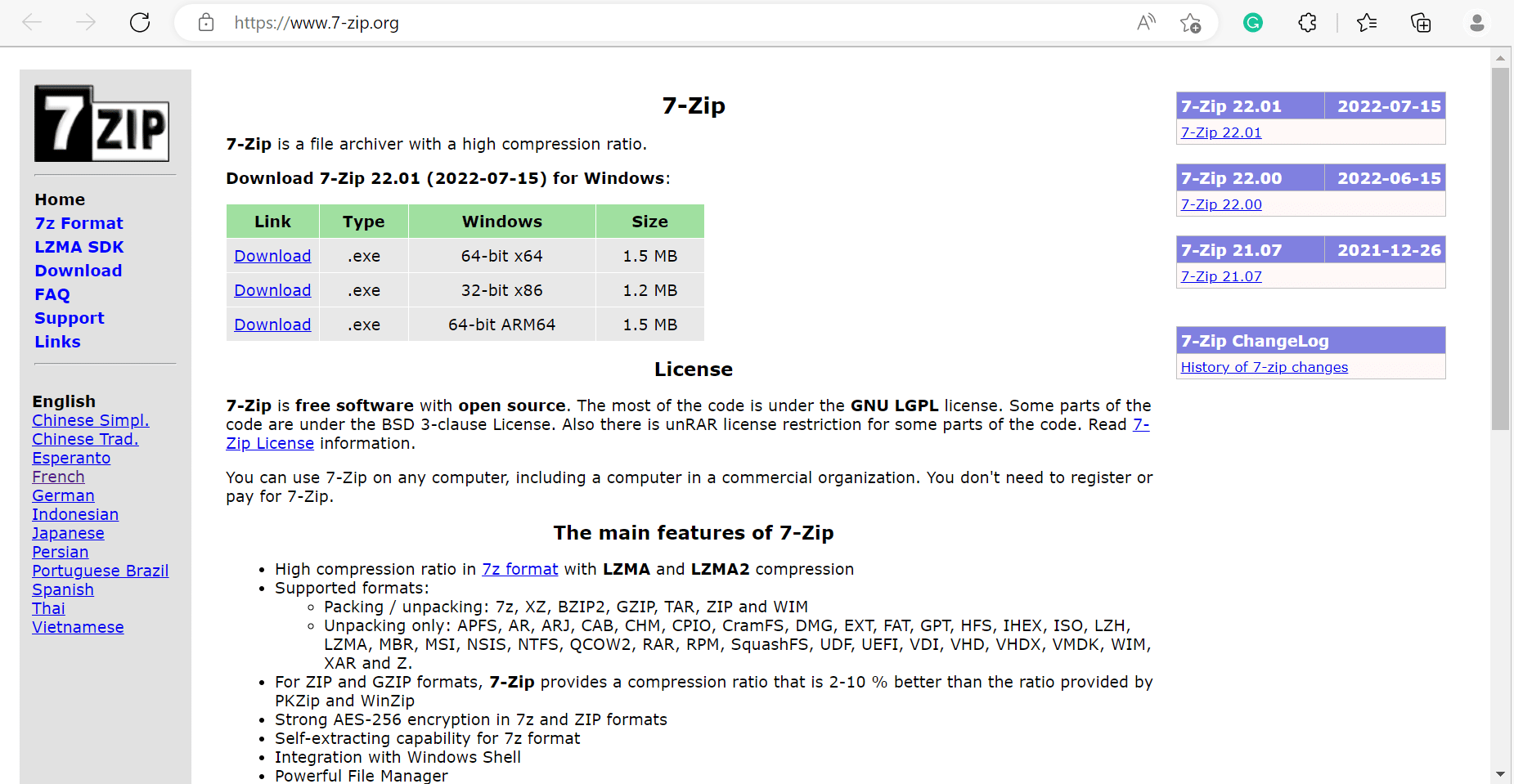The image size is (1514, 784).
Task: Turn on Read aloud from the address bar
Action: point(1146,23)
